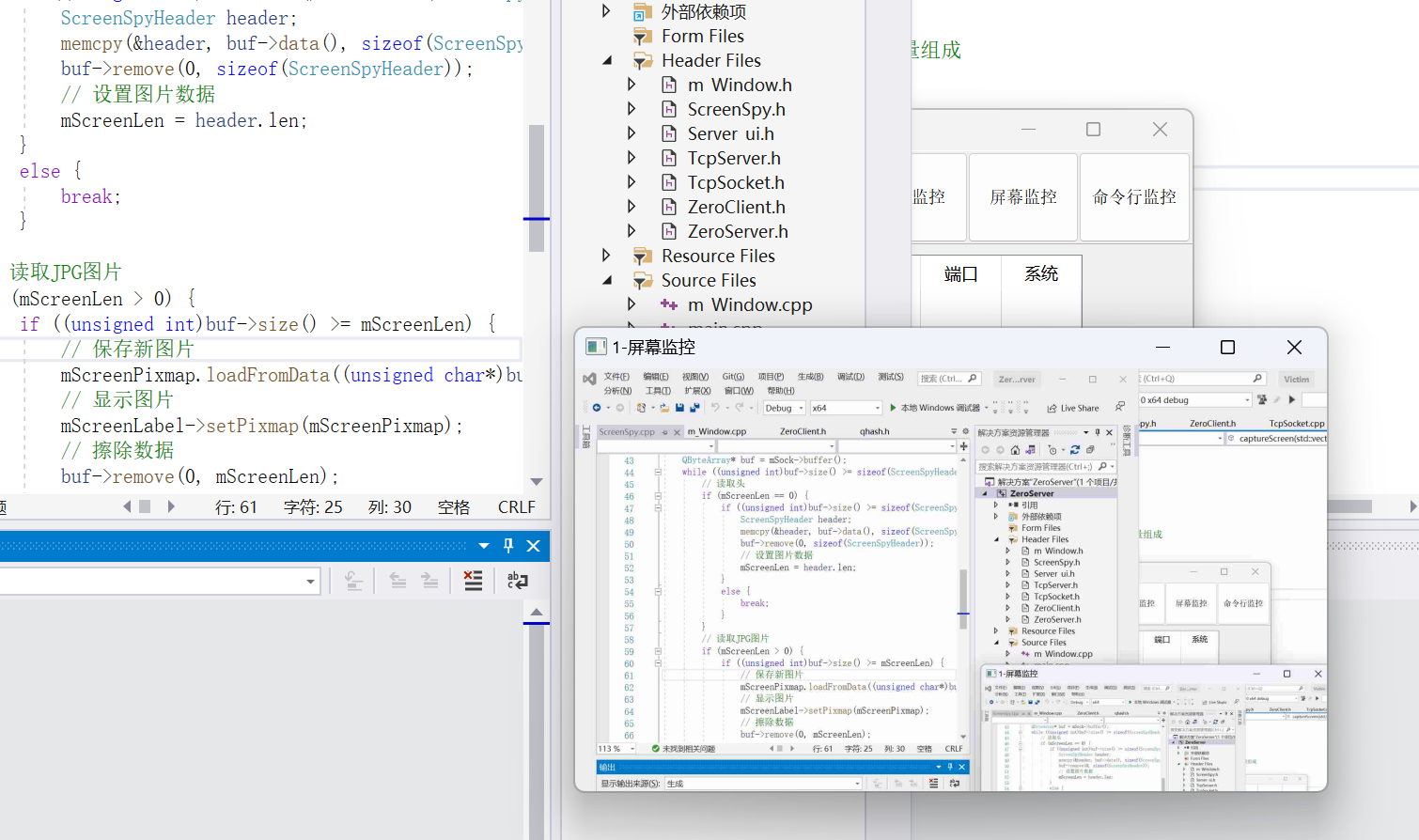The height and width of the screenshot is (840, 1419).
Task: Open 生成(B) menu in 1-屏幕监控 window
Action: pyautogui.click(x=810, y=377)
